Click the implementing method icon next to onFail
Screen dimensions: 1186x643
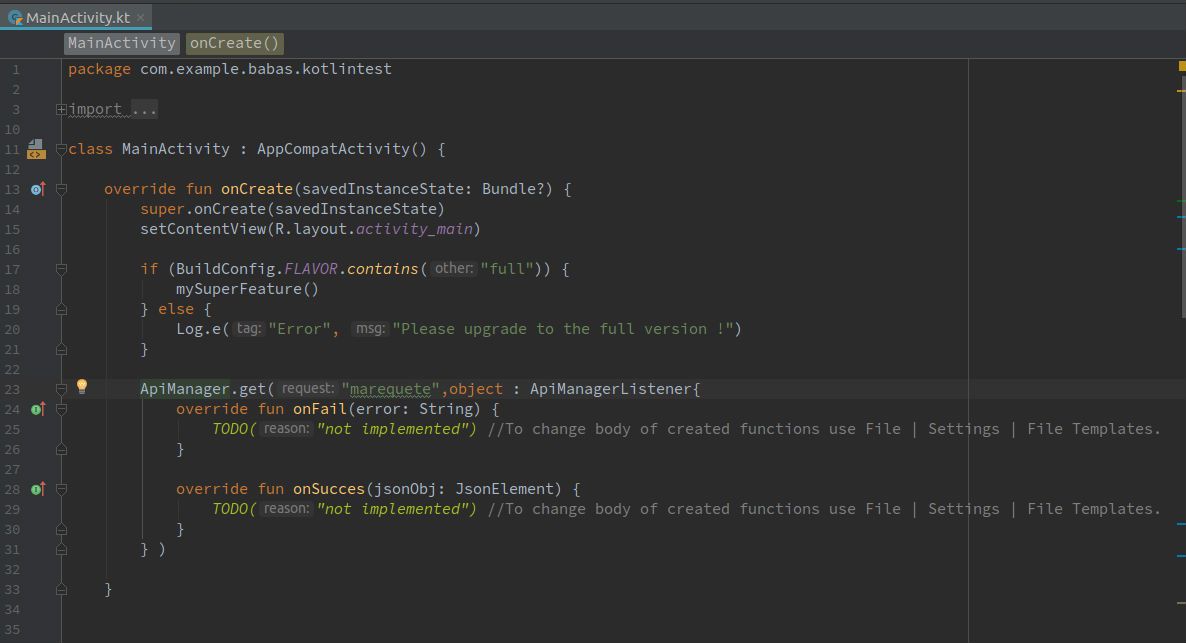[x=37, y=408]
